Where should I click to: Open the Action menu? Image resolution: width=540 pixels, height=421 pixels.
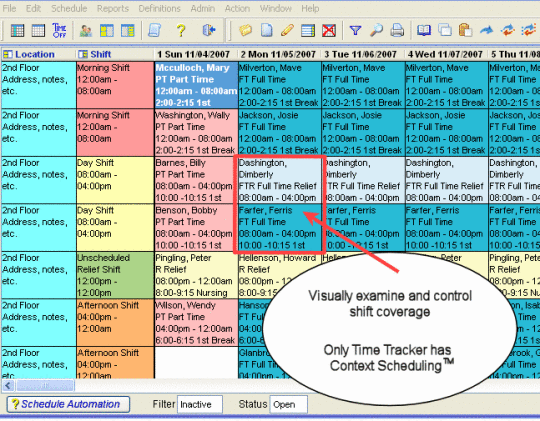[x=237, y=8]
